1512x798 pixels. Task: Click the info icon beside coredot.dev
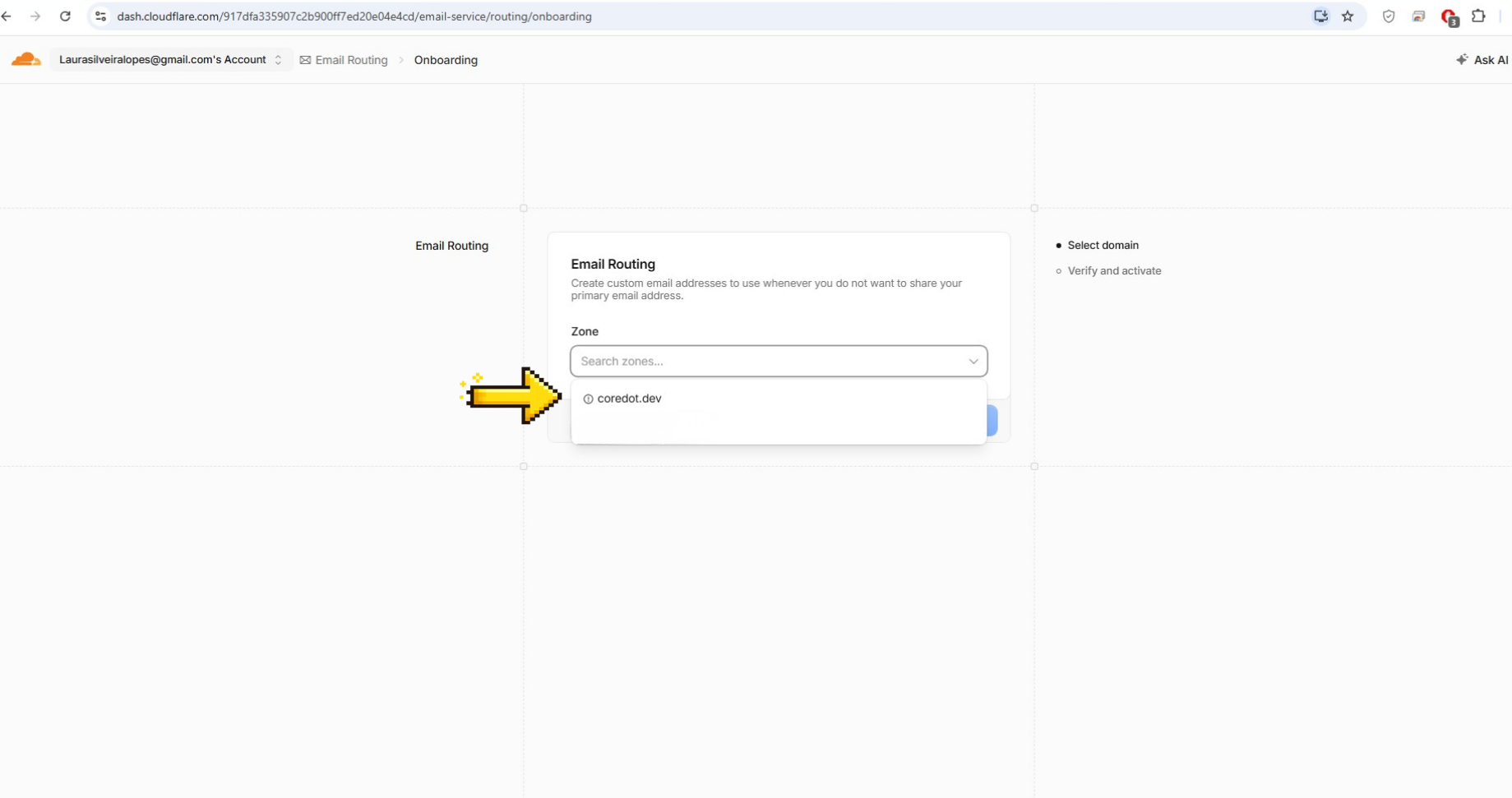(588, 399)
